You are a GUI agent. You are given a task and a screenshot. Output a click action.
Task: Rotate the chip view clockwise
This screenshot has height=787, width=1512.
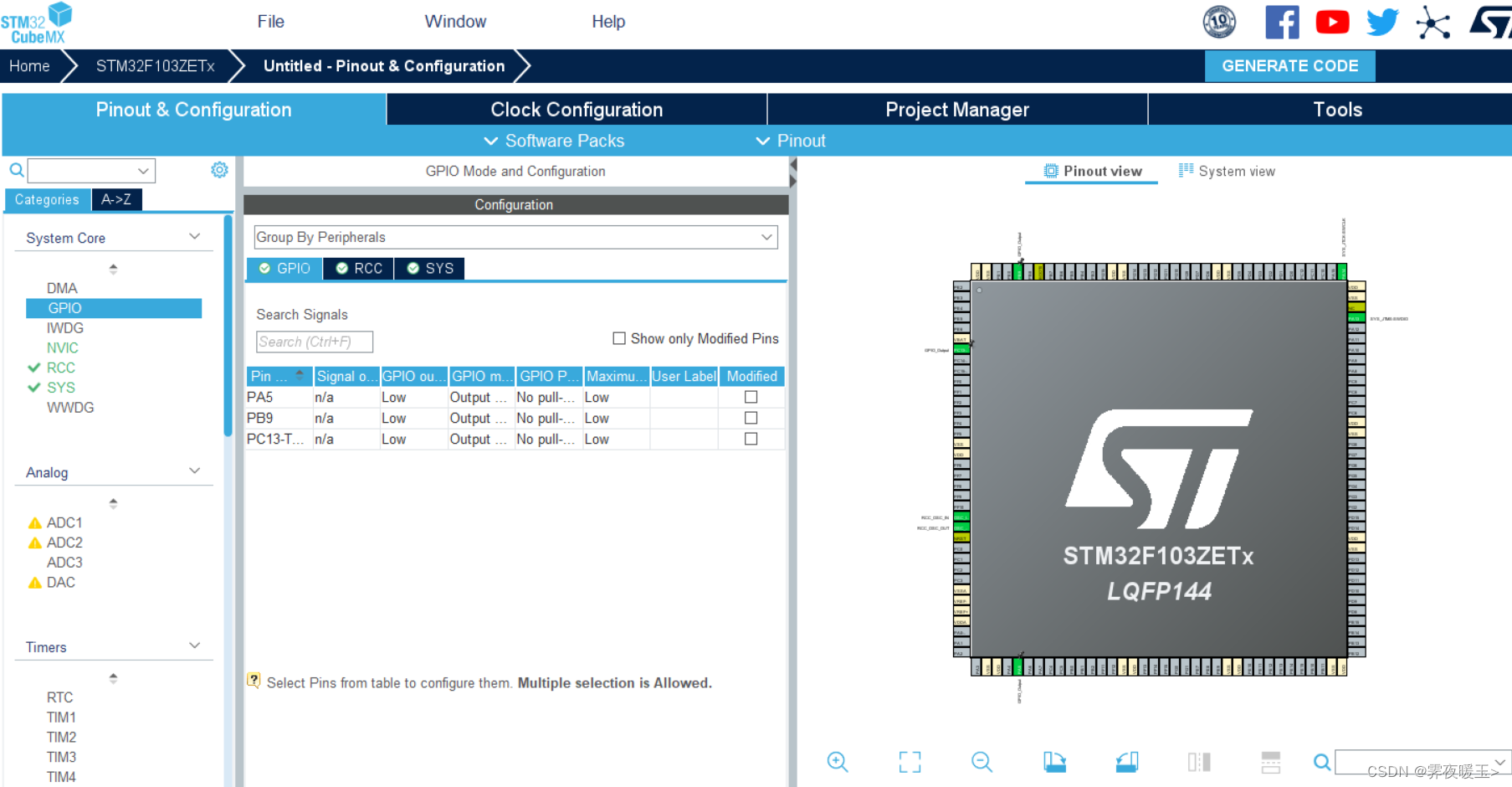coord(1054,761)
